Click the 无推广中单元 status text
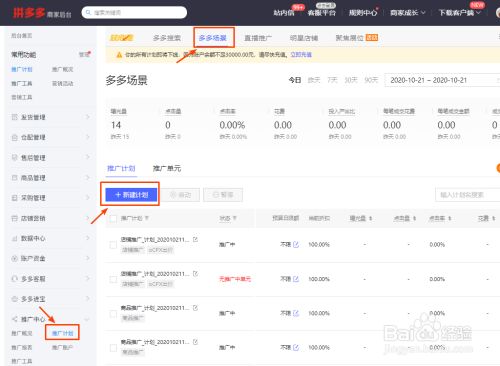Viewport: 500px width, 366px height. click(235, 279)
